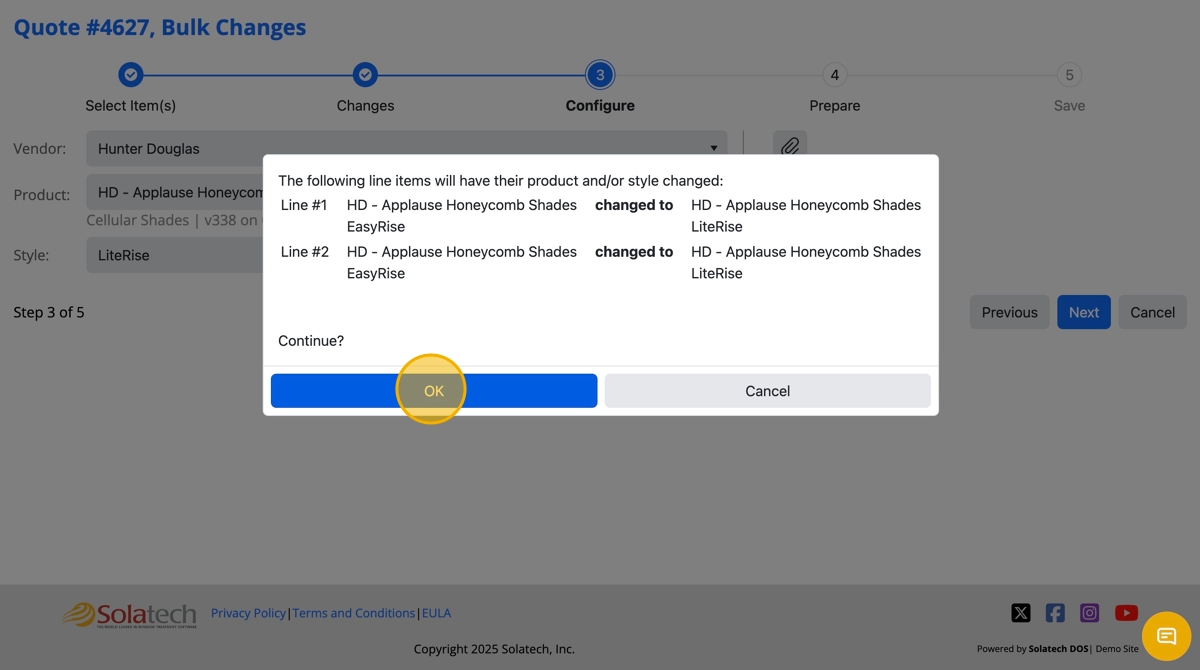Select step 3 Configure circle
The width and height of the screenshot is (1200, 670).
600,75
